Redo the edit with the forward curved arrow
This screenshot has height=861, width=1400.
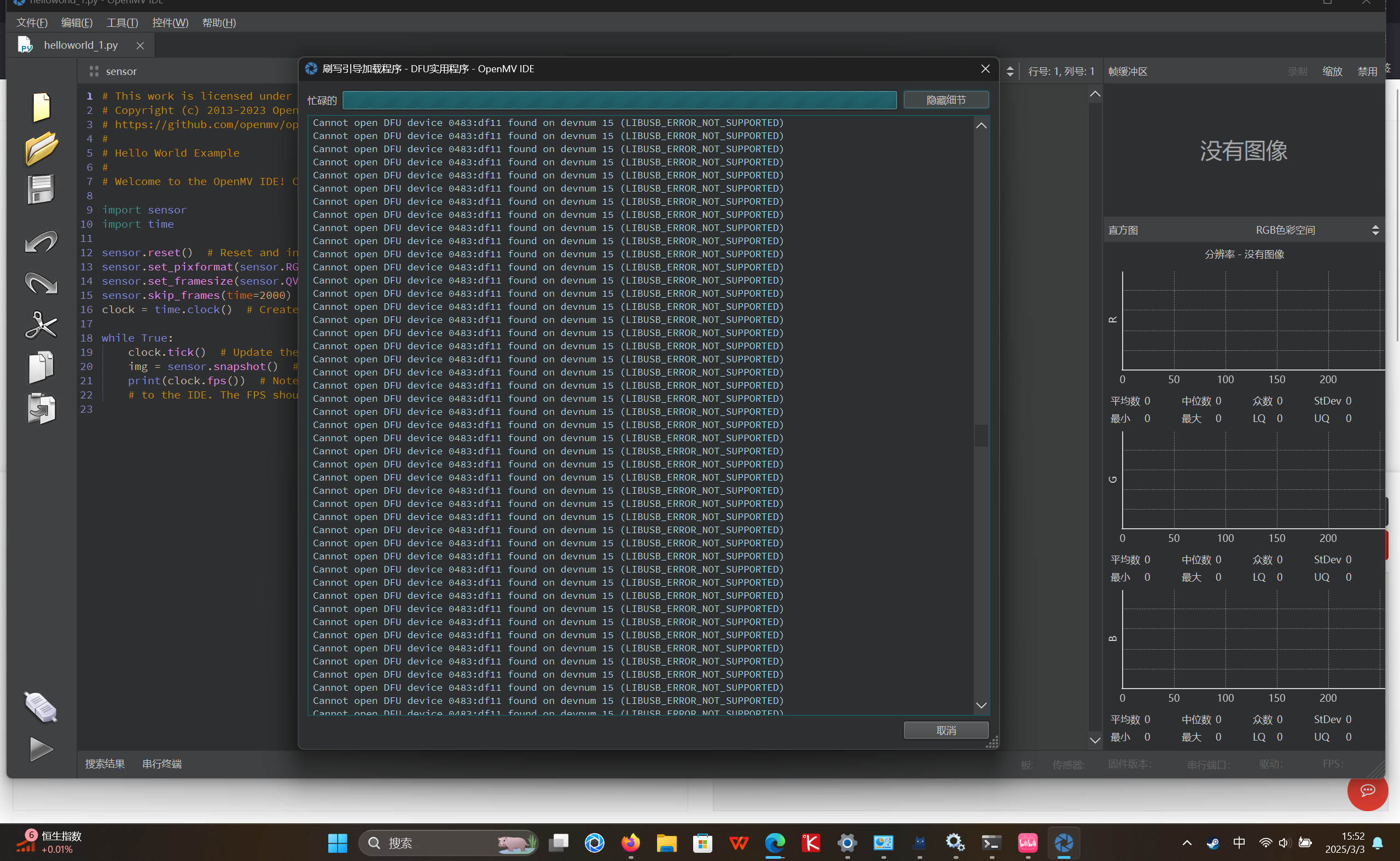coord(41,283)
